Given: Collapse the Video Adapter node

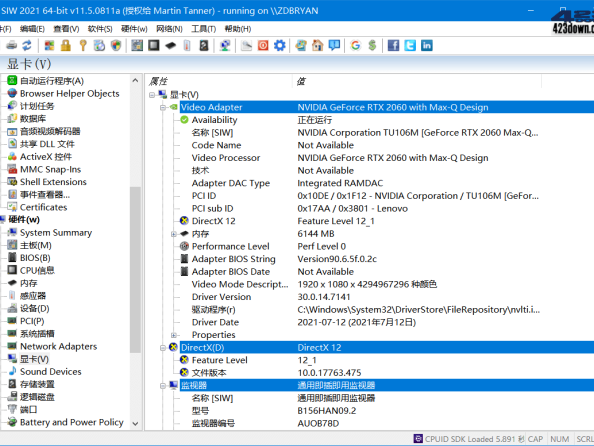Looking at the screenshot, I should pyautogui.click(x=163, y=108).
